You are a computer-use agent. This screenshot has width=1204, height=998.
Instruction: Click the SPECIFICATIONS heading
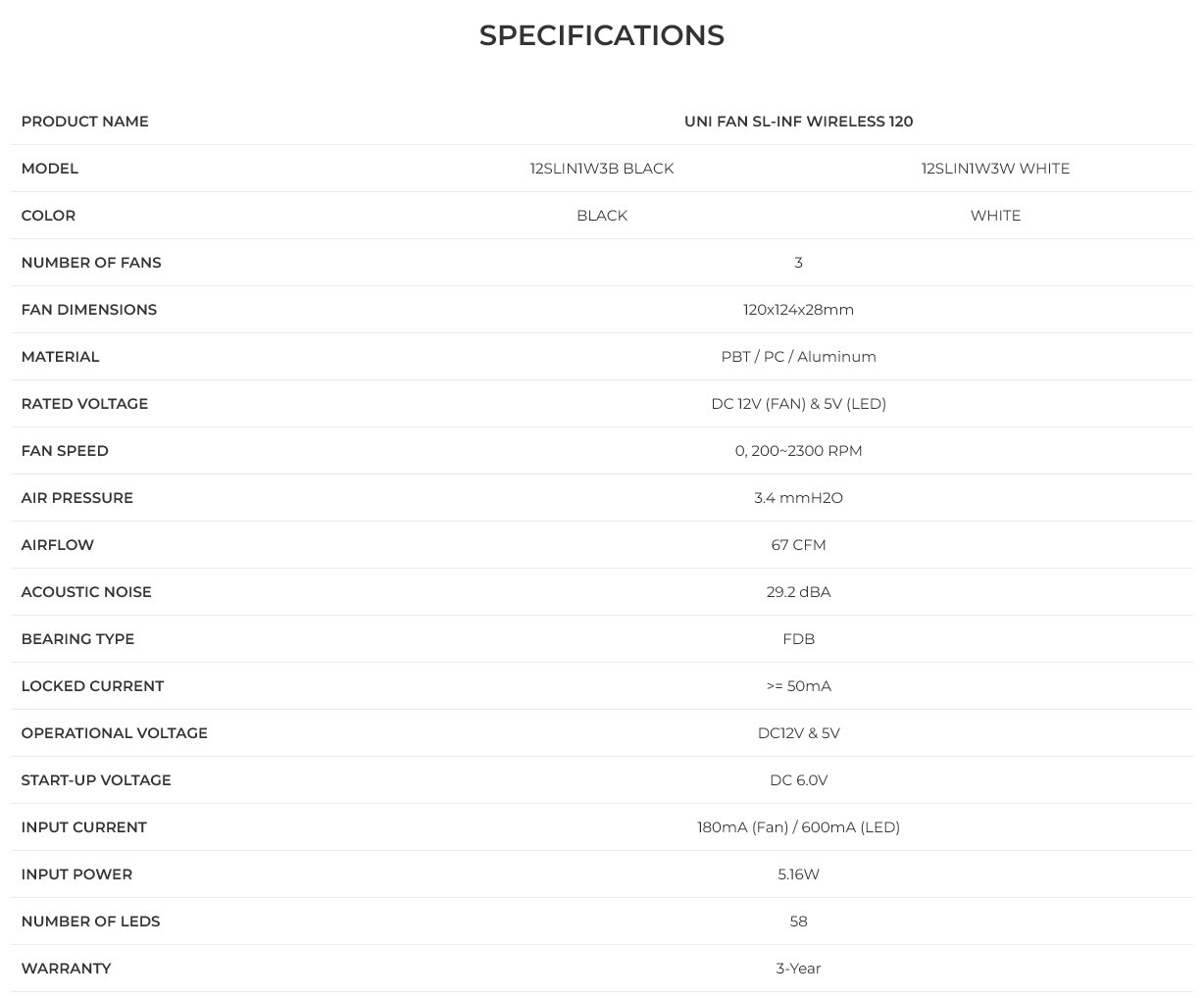pos(601,35)
